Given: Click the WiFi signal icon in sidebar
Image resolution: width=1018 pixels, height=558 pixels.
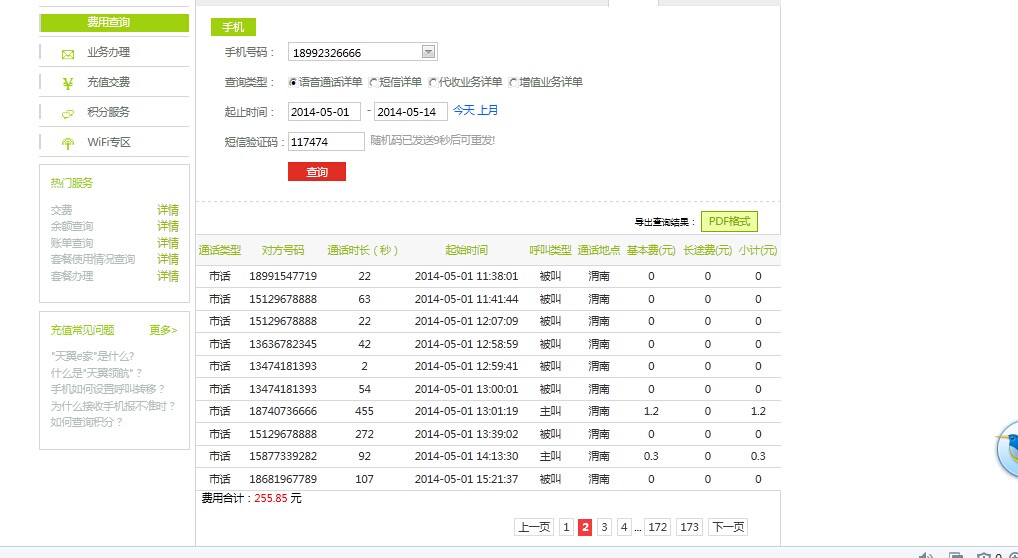Looking at the screenshot, I should (68, 143).
